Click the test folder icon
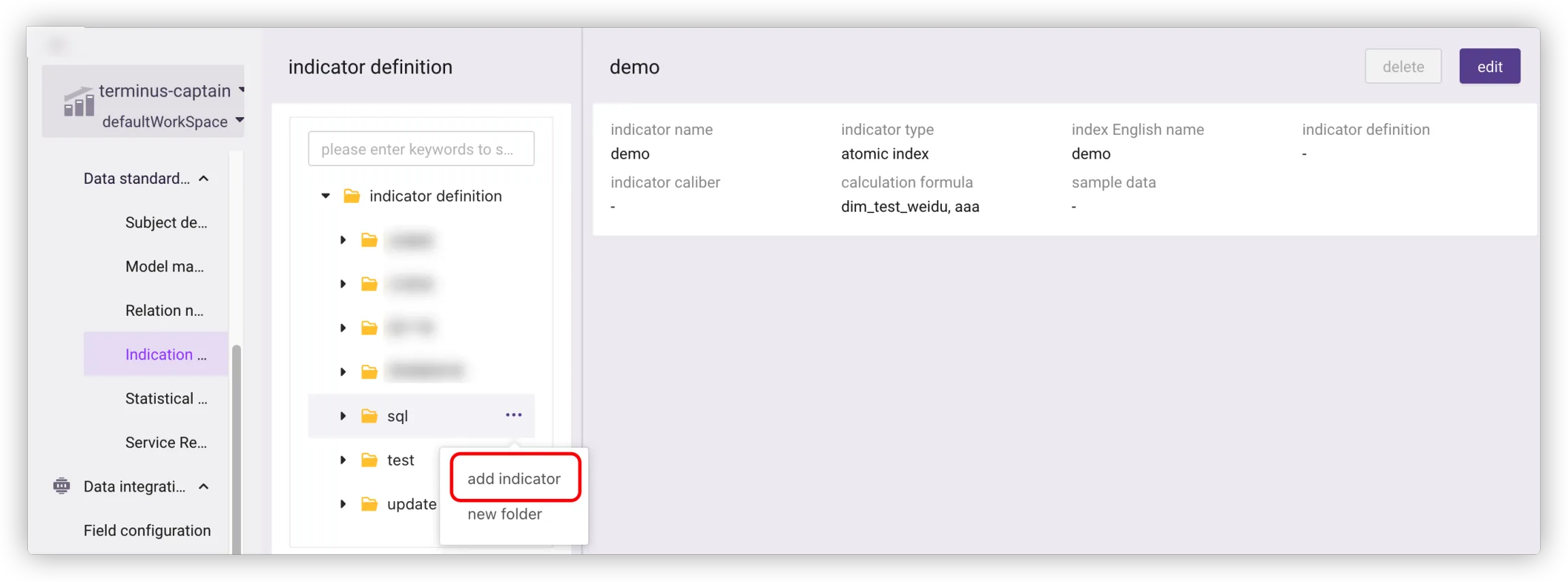The image size is (1568, 582). (x=369, y=460)
